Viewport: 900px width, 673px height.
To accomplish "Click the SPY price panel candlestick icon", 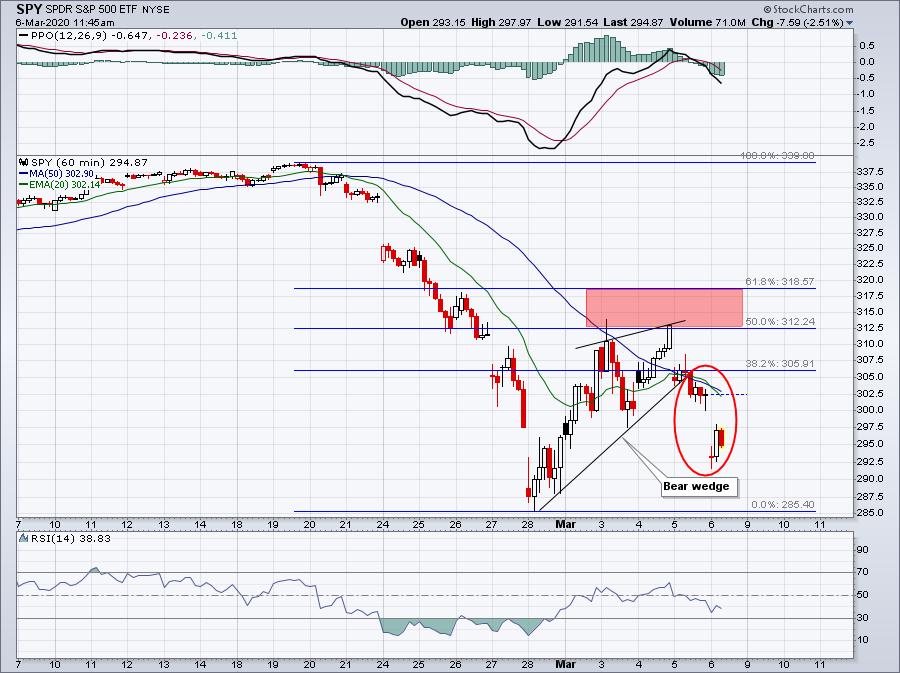I will 24,162.
